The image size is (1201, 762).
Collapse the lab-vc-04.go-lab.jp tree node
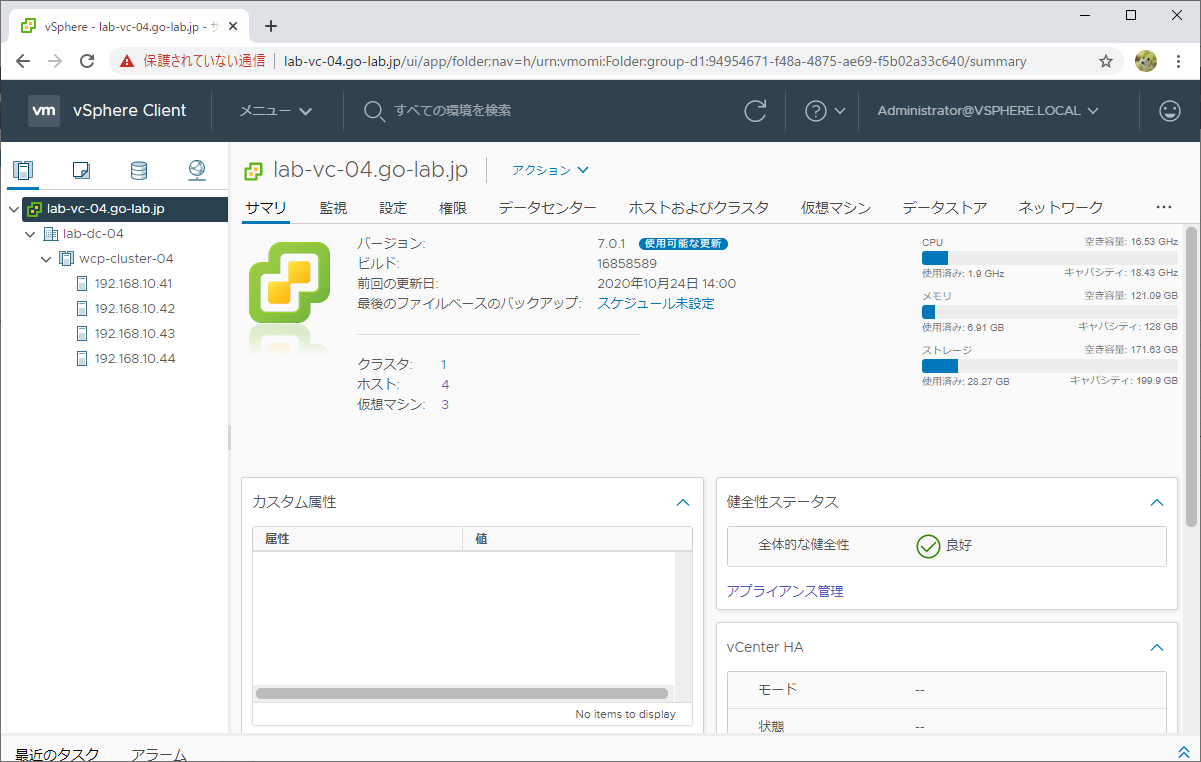click(13, 210)
